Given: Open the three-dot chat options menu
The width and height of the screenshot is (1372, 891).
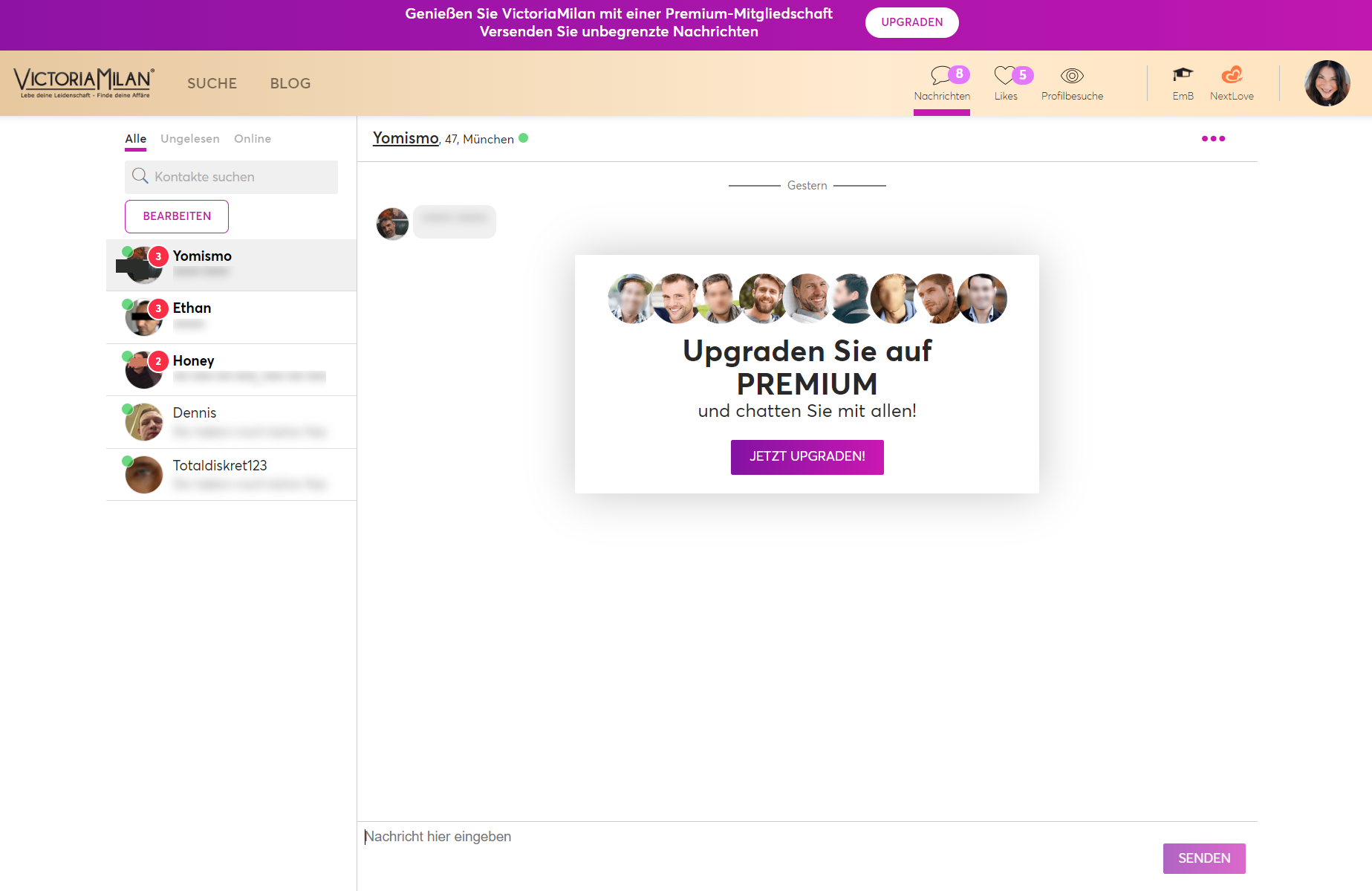Looking at the screenshot, I should [1213, 139].
